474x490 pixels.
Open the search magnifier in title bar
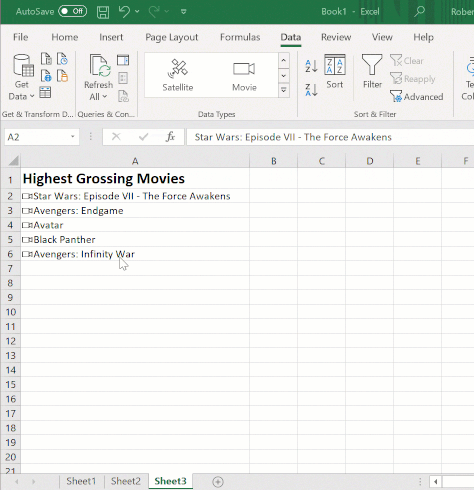[x=419, y=11]
